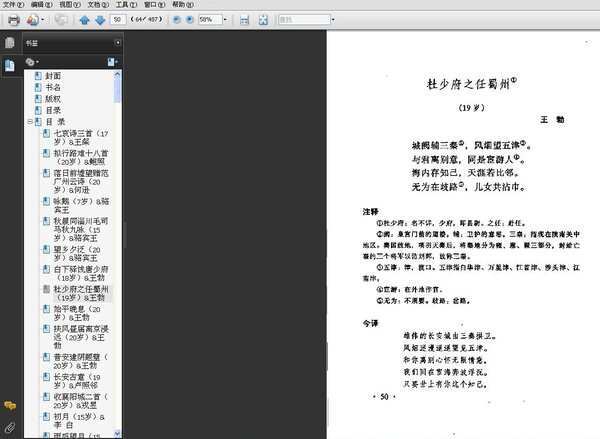The width and height of the screenshot is (600, 439).
Task: Click the Print toolbar icon
Action: (14, 20)
